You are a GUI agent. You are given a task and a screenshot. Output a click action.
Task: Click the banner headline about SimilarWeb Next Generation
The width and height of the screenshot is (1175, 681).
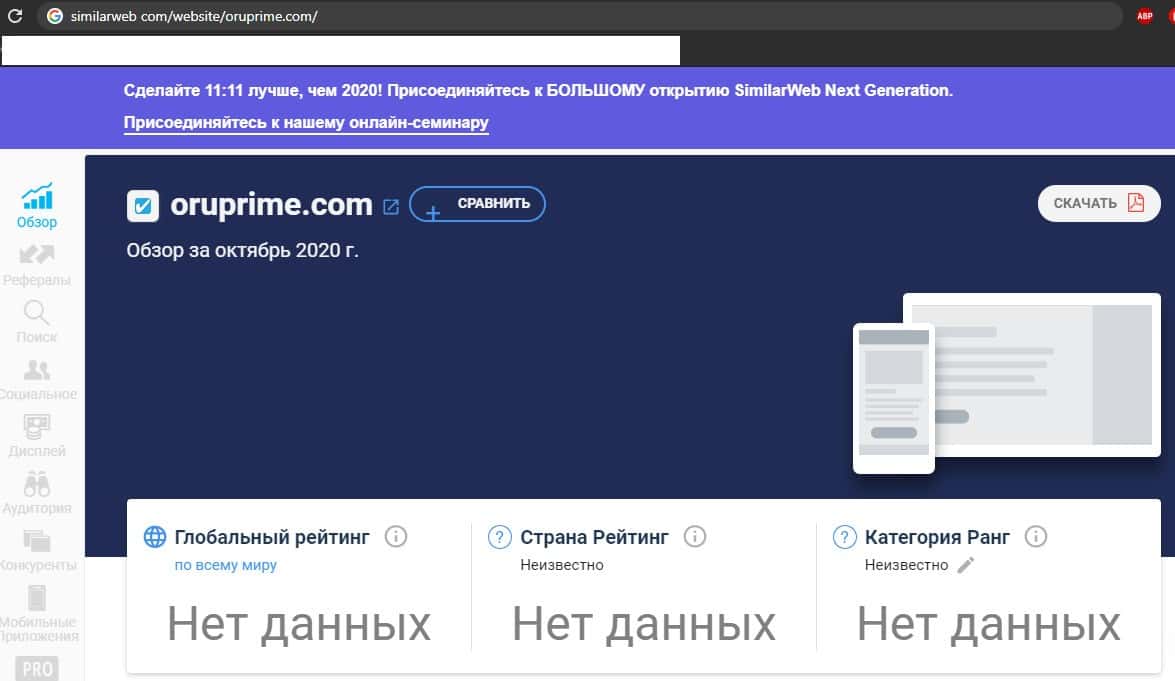point(538,91)
